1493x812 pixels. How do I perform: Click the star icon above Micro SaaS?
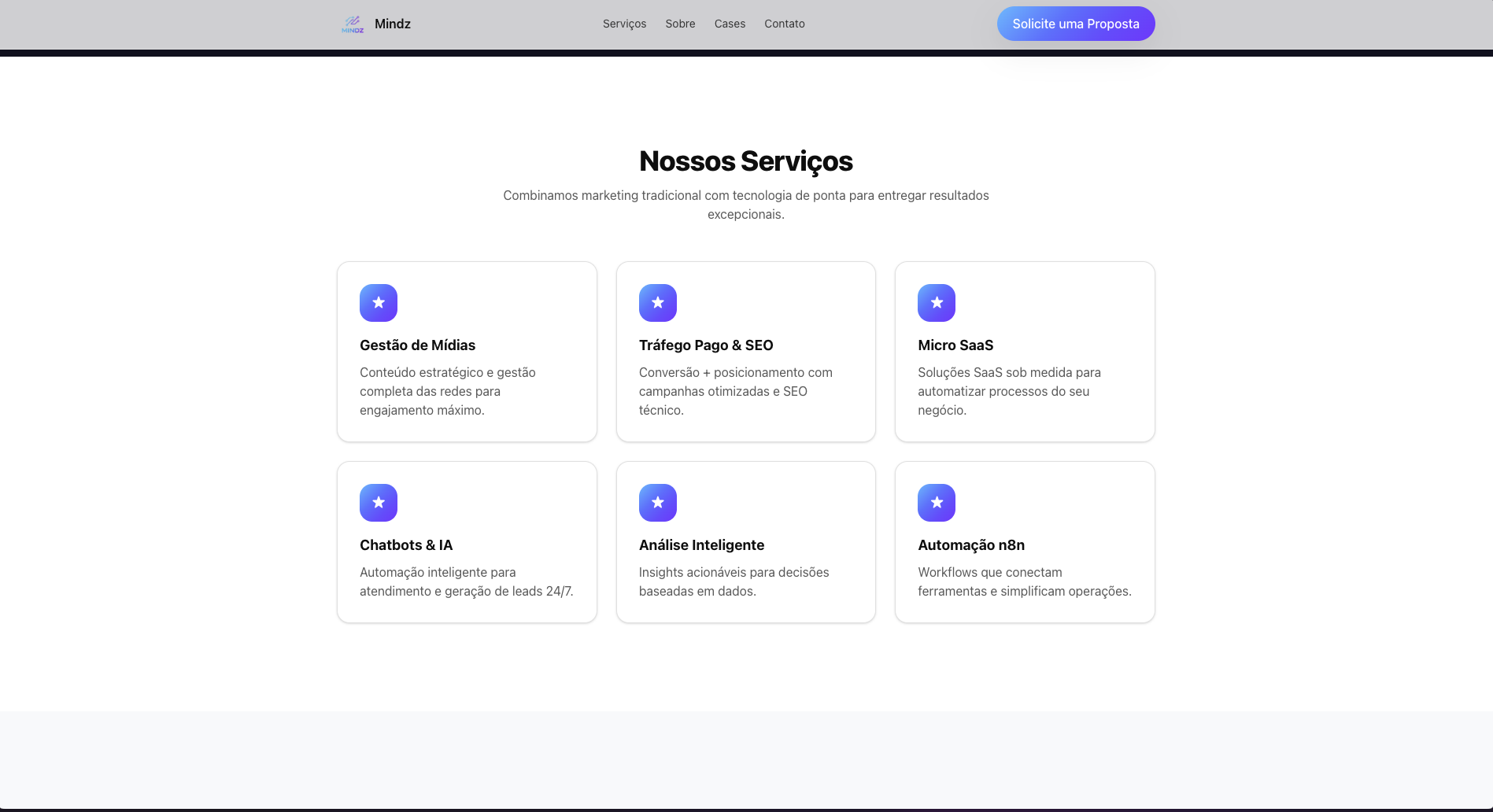(937, 303)
